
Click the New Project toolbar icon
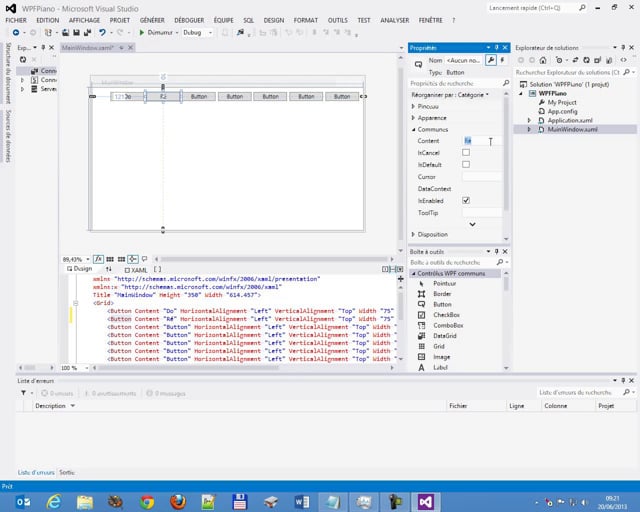[x=48, y=32]
